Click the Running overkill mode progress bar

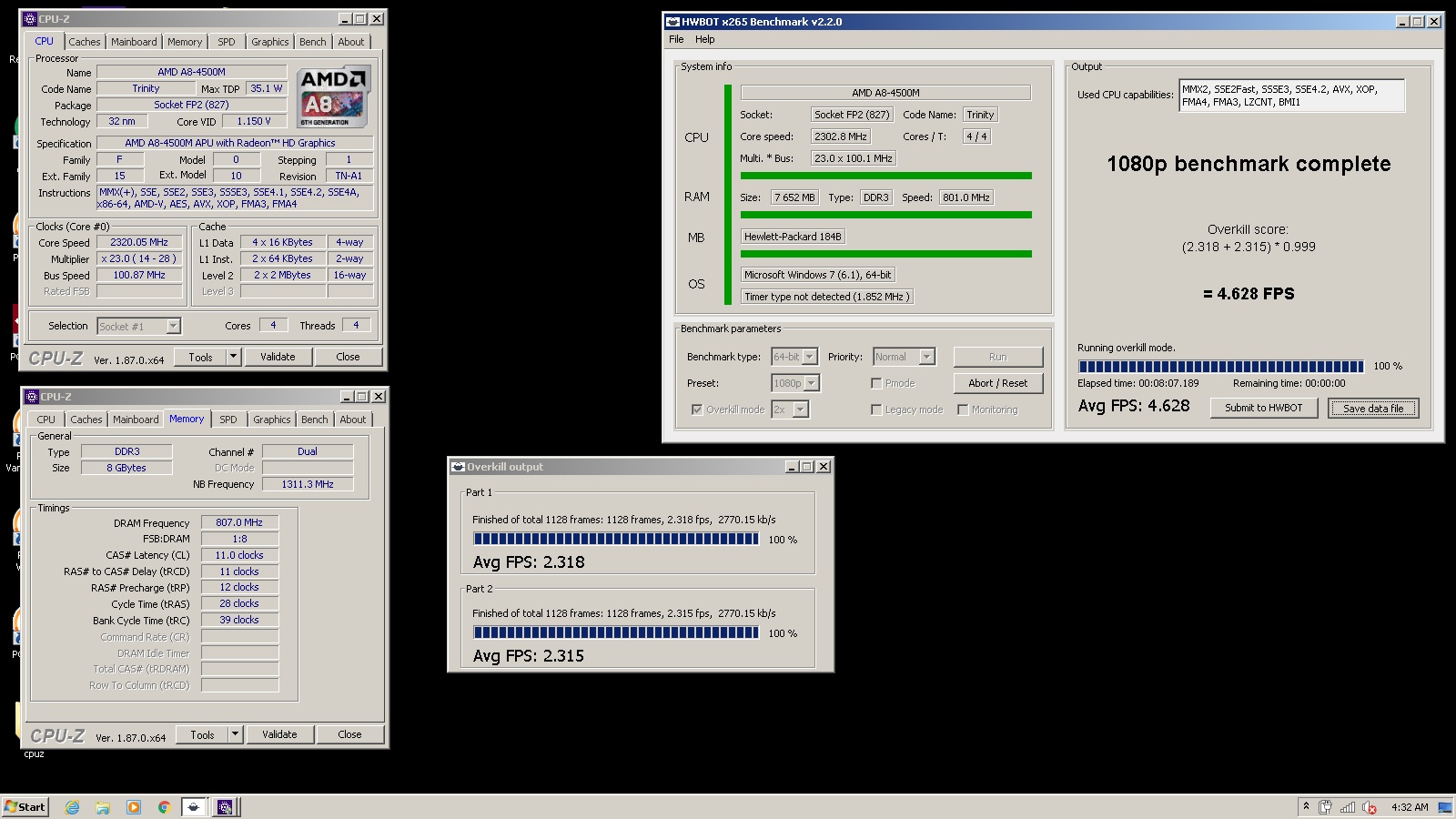[1221, 366]
